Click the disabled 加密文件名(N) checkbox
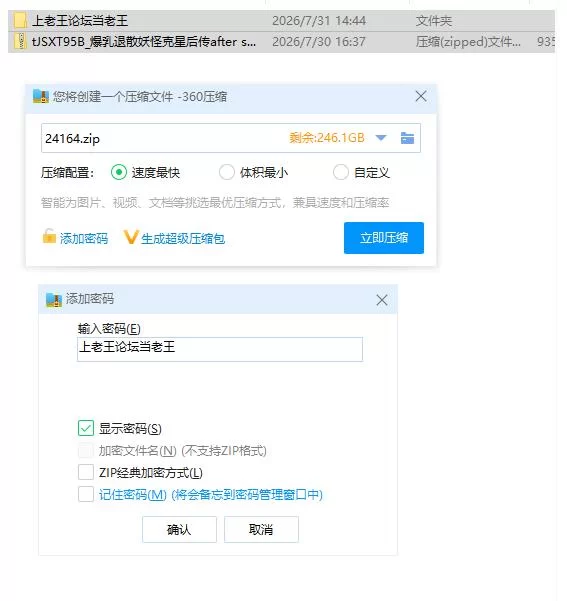Image resolution: width=567 pixels, height=601 pixels. point(86,450)
